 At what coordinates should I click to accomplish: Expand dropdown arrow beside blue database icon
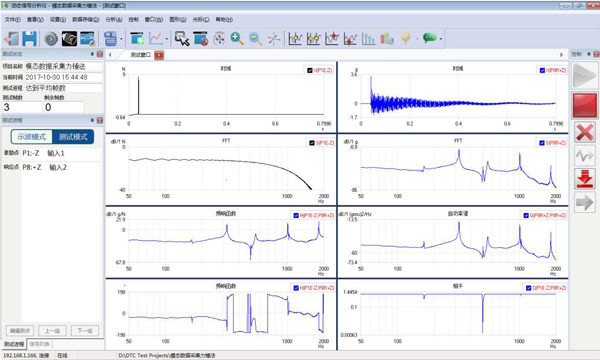(121, 39)
